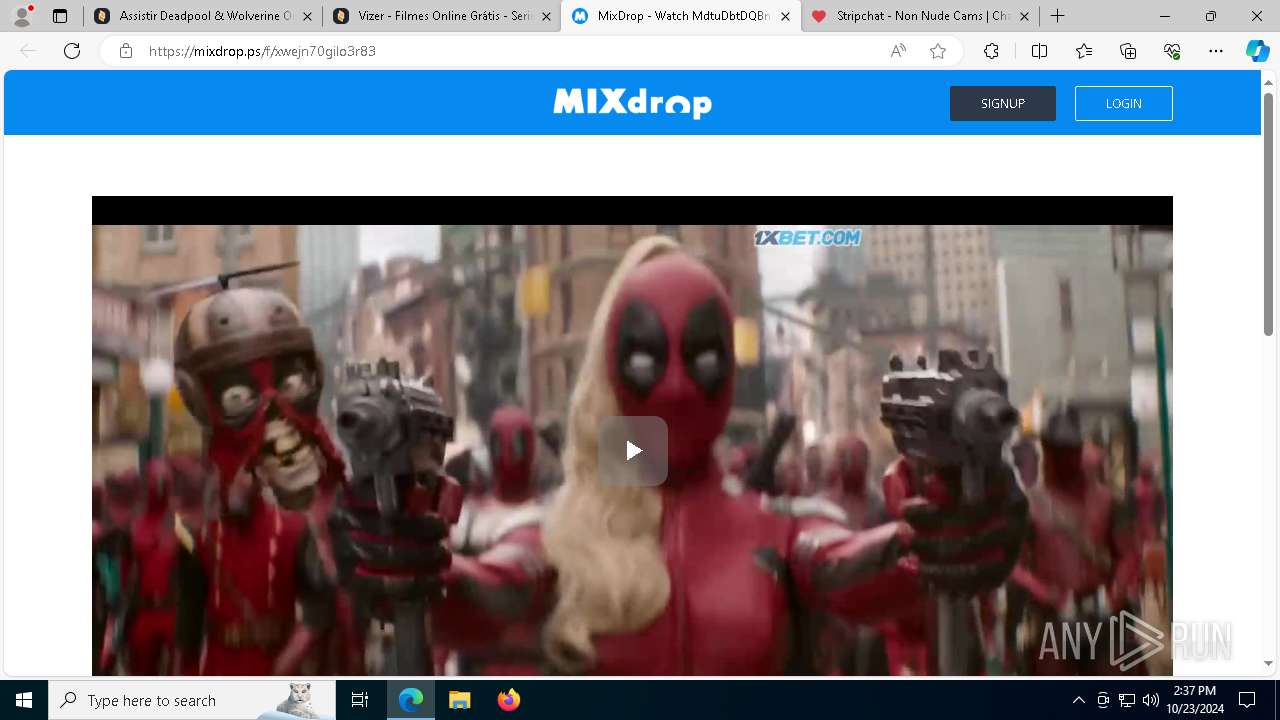Add page to favorites star
1280x720 pixels.
tap(938, 51)
